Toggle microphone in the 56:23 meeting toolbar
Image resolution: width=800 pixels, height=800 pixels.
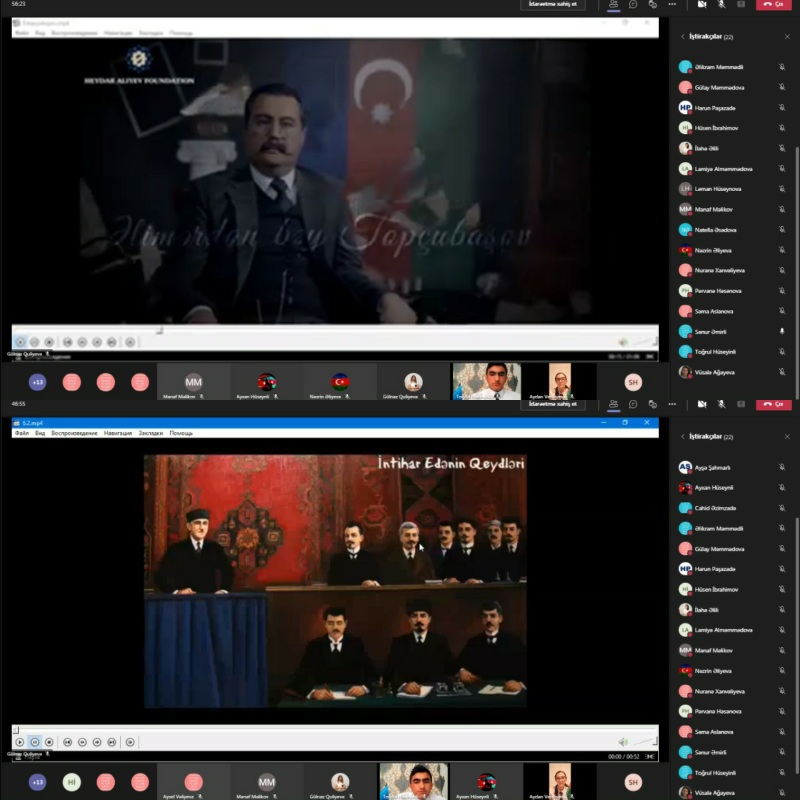(721, 4)
